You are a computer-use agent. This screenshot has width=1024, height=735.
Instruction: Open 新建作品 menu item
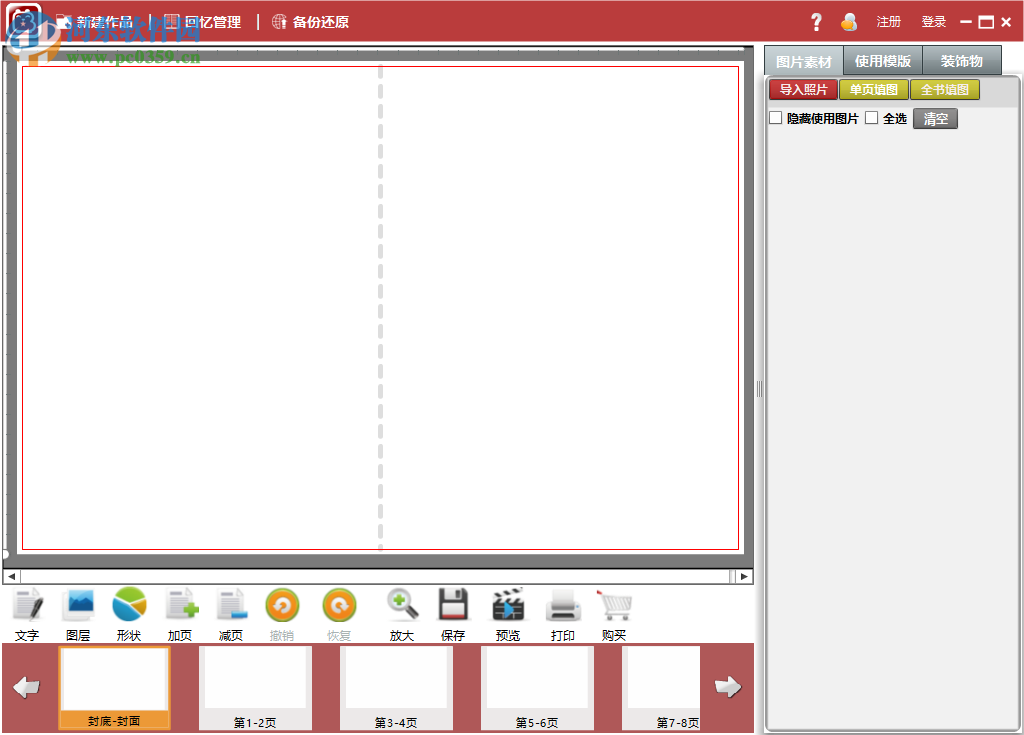tap(95, 22)
